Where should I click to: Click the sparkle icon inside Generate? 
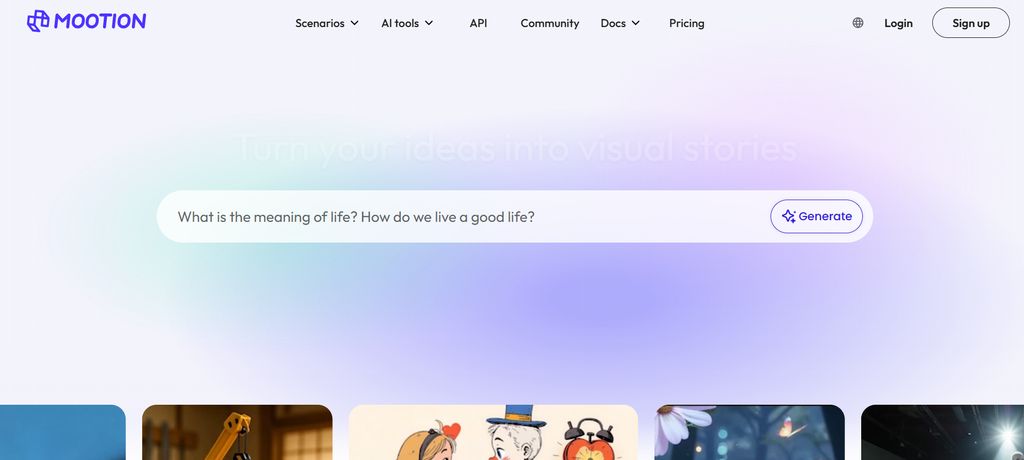point(788,216)
